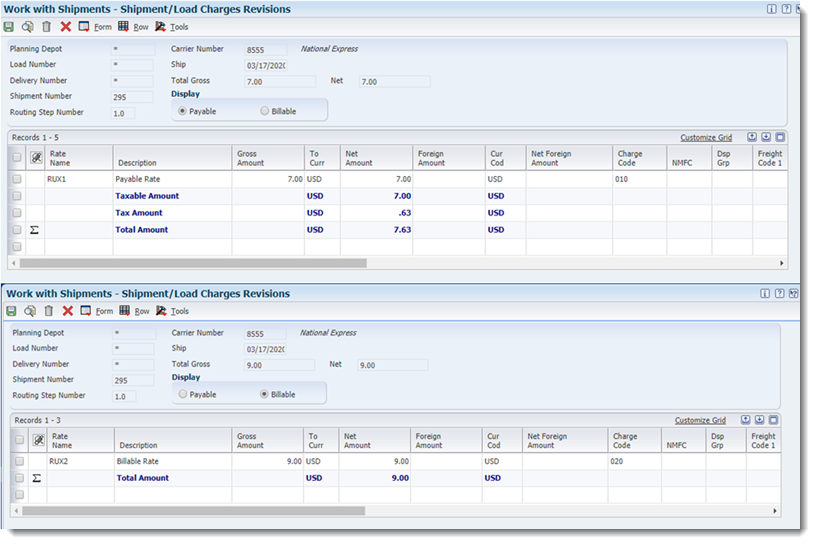Toggle the select-all checkbox in upper grid header

tap(17, 157)
